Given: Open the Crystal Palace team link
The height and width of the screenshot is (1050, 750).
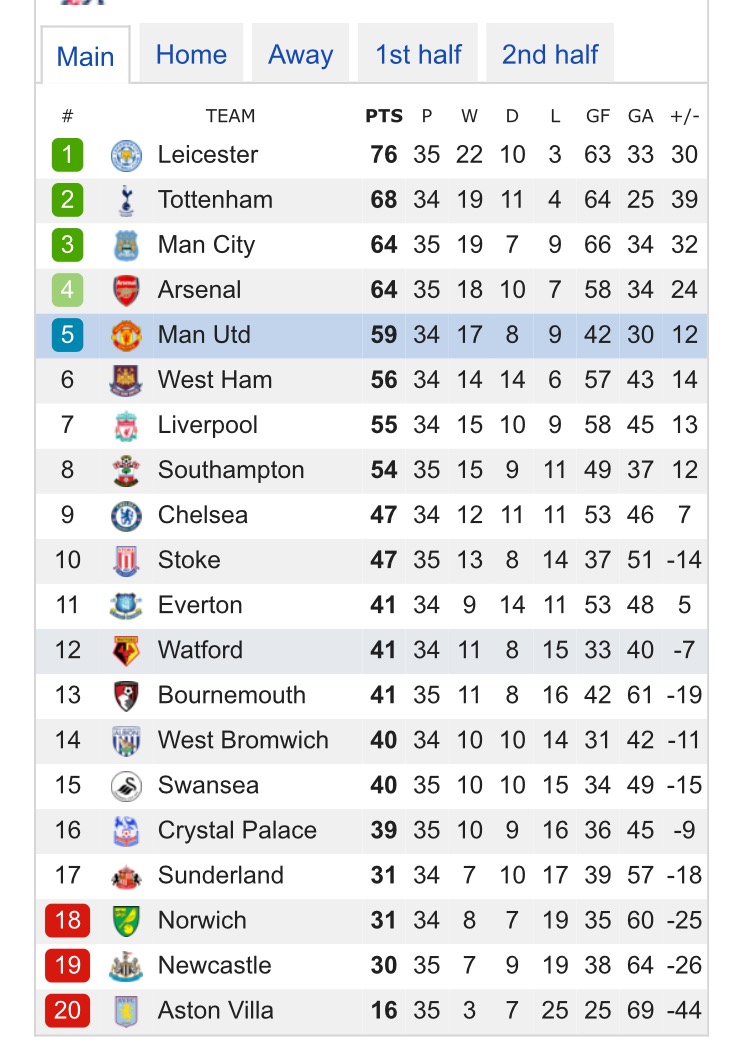Looking at the screenshot, I should click(x=237, y=830).
